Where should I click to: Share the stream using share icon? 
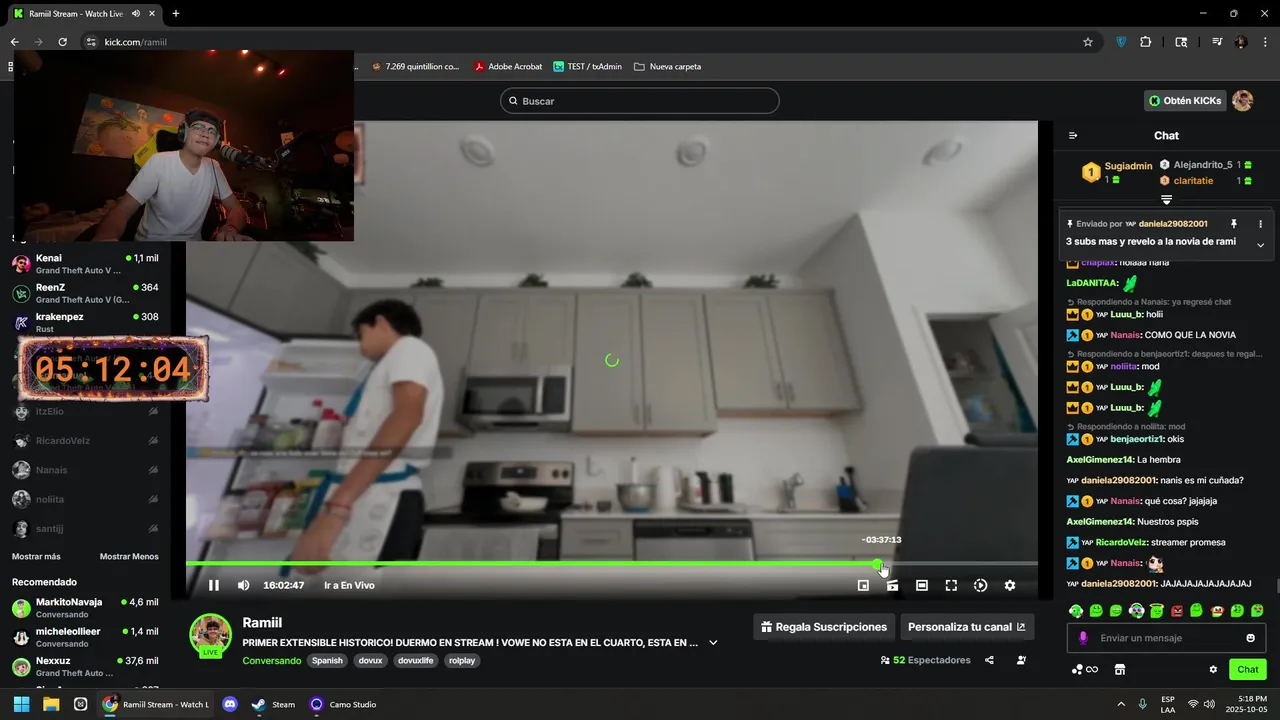pyautogui.click(x=989, y=660)
